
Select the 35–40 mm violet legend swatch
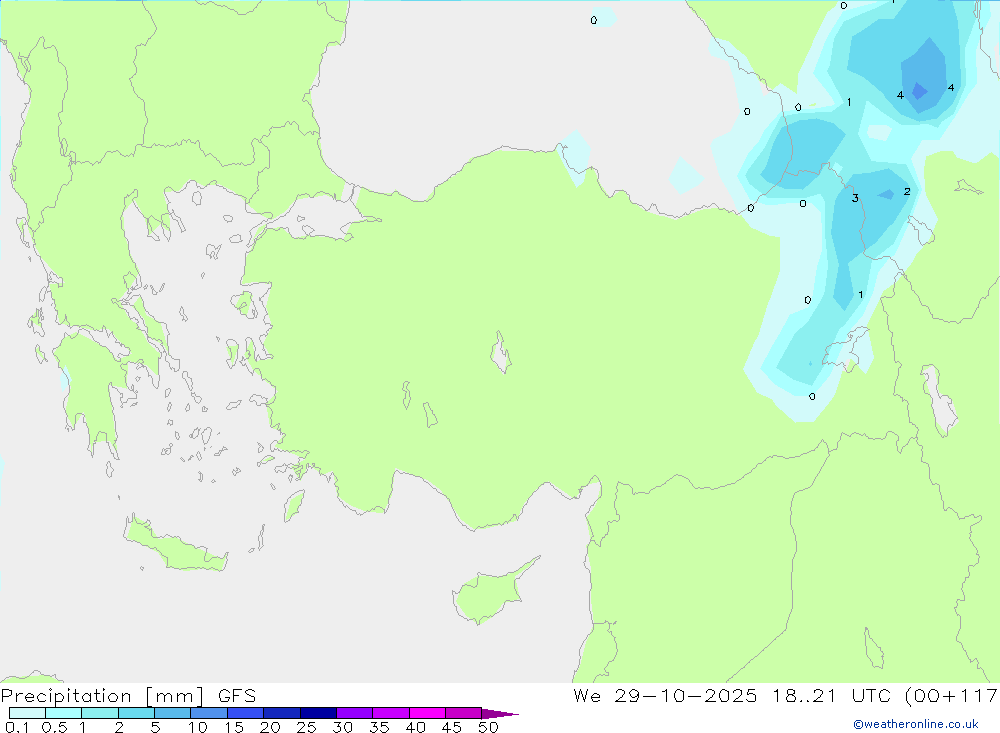[391, 713]
